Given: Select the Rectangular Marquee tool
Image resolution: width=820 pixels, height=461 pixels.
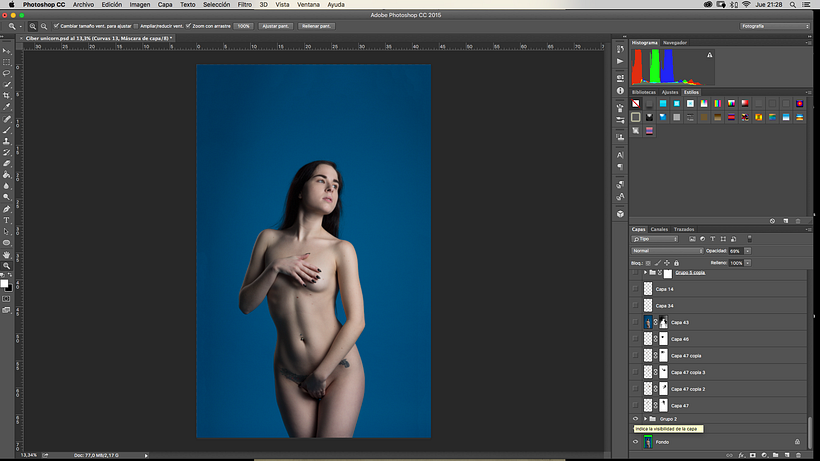Looking at the screenshot, I should coord(6,62).
